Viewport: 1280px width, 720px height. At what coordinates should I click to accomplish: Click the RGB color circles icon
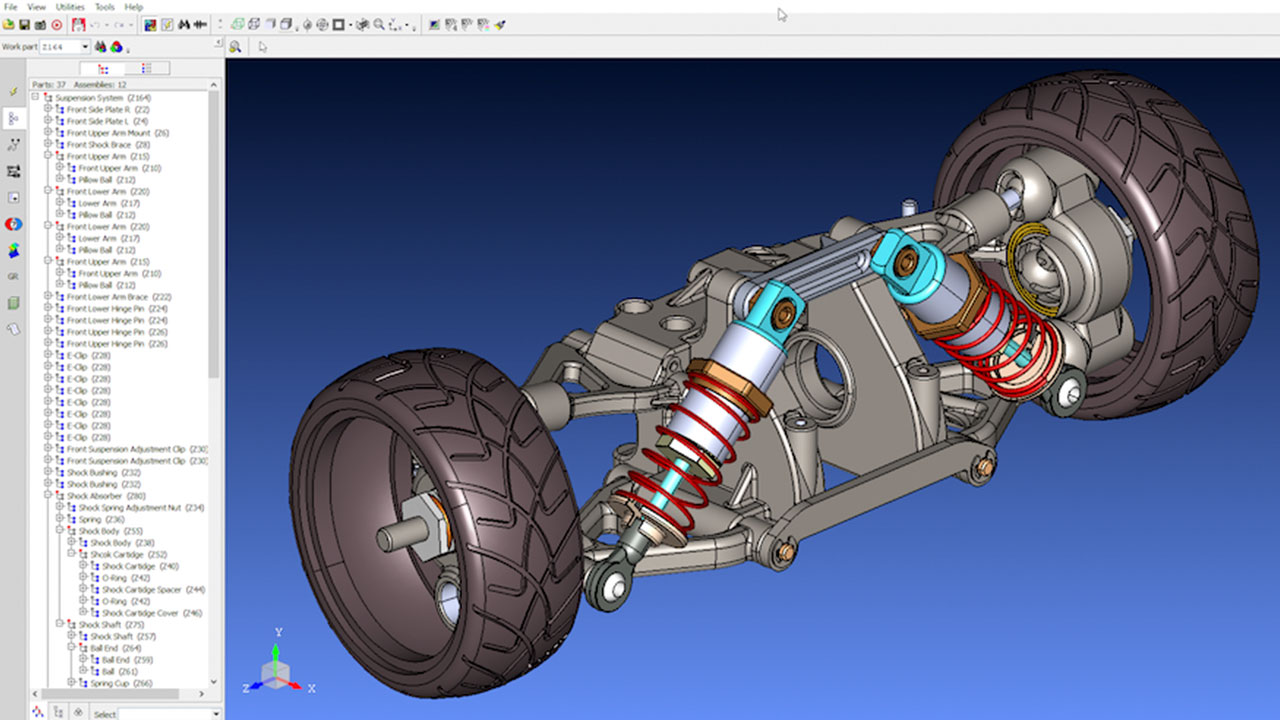pyautogui.click(x=116, y=47)
